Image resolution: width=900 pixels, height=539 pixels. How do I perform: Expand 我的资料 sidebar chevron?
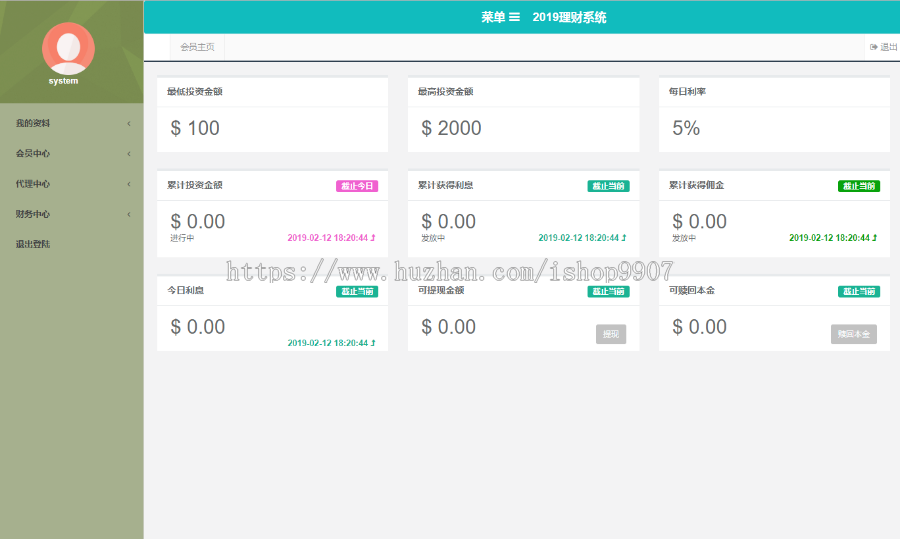[x=129, y=123]
